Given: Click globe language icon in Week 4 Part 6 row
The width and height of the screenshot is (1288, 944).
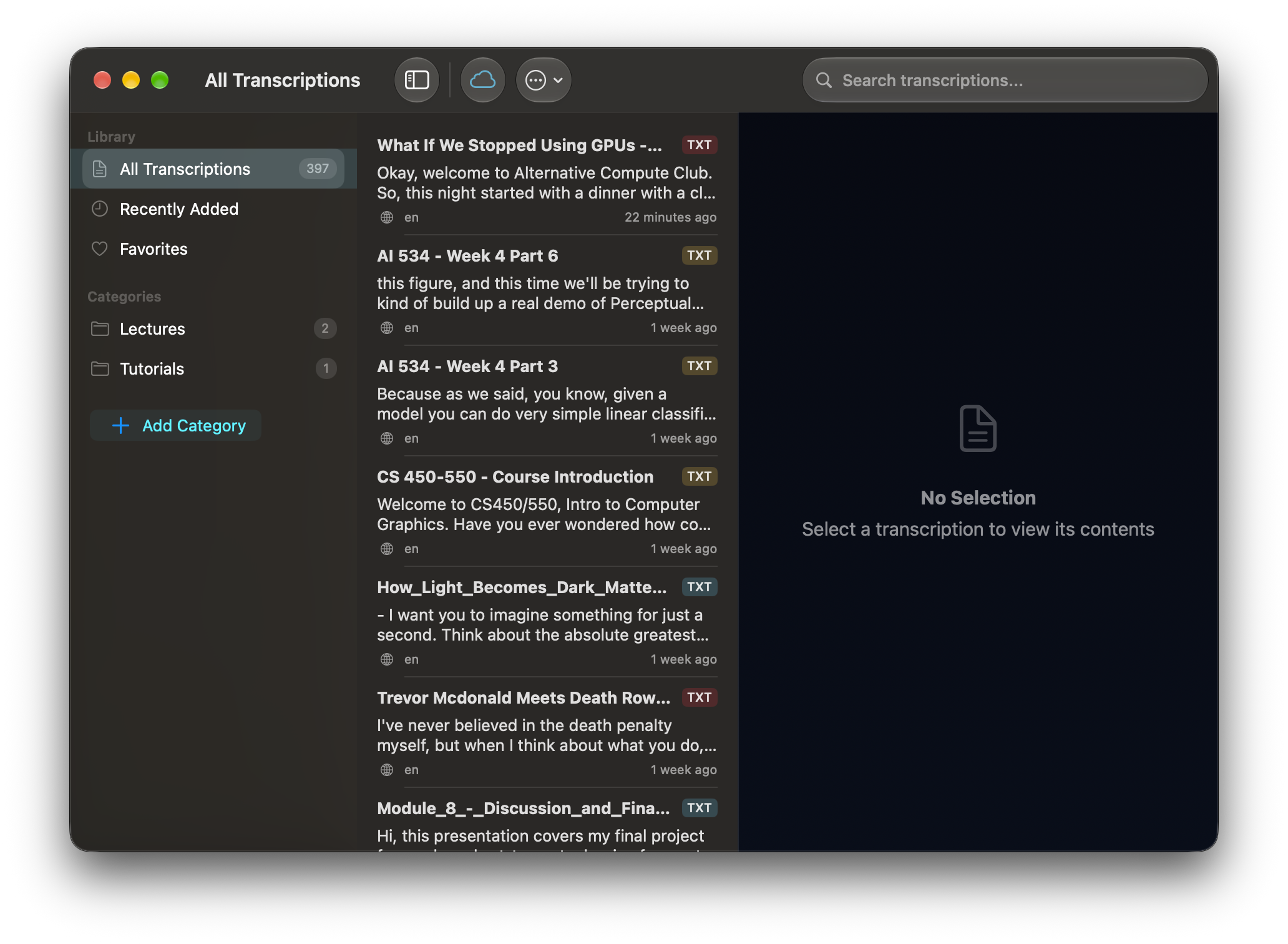Looking at the screenshot, I should coord(387,328).
